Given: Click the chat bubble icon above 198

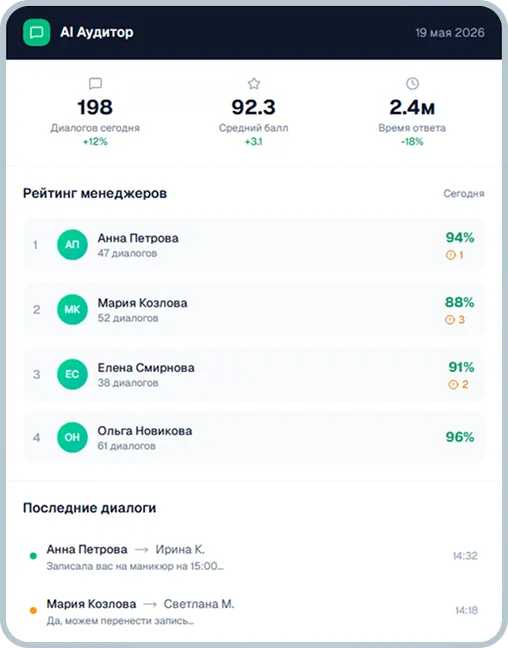Looking at the screenshot, I should click(x=95, y=84).
